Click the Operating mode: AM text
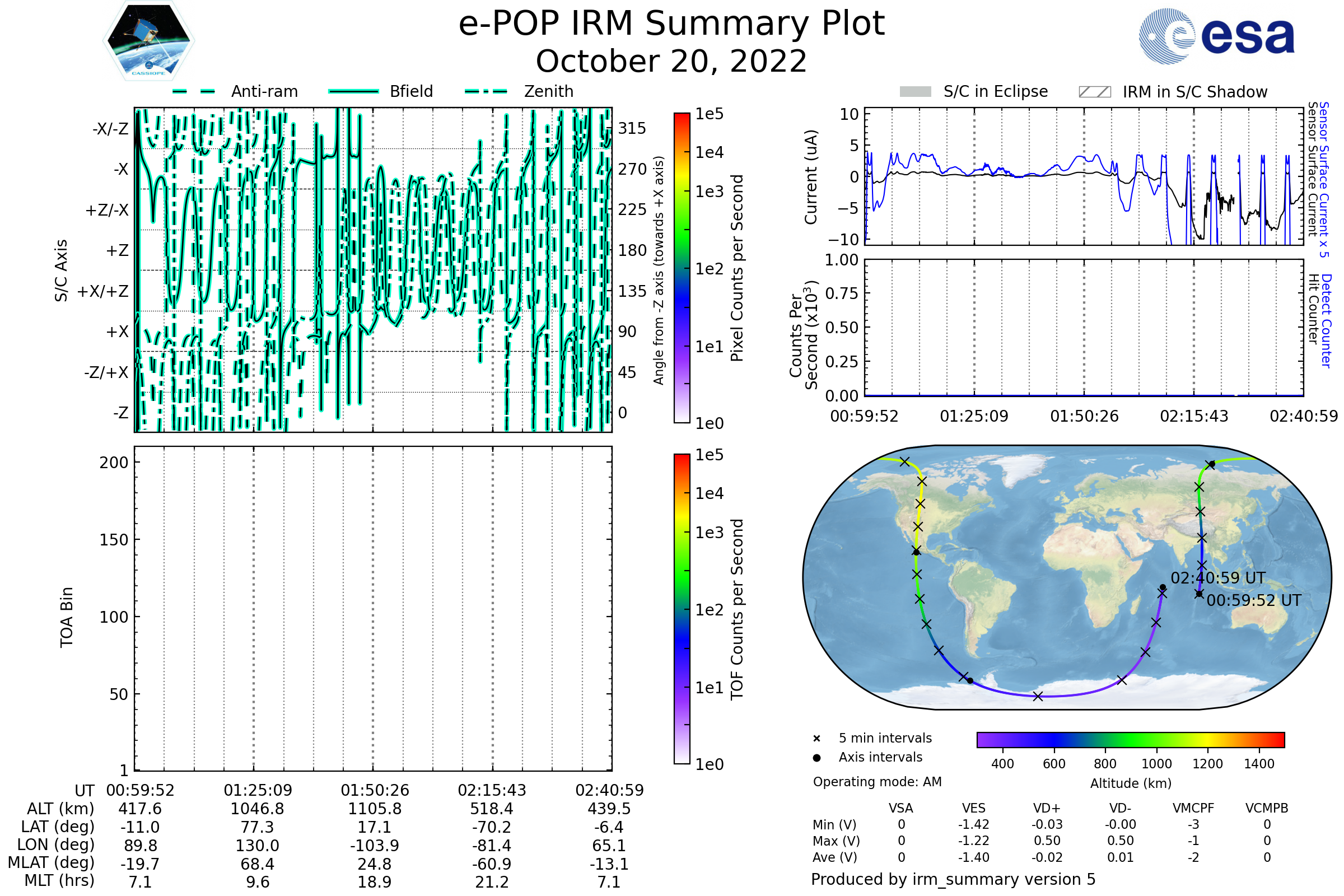 pos(877,782)
